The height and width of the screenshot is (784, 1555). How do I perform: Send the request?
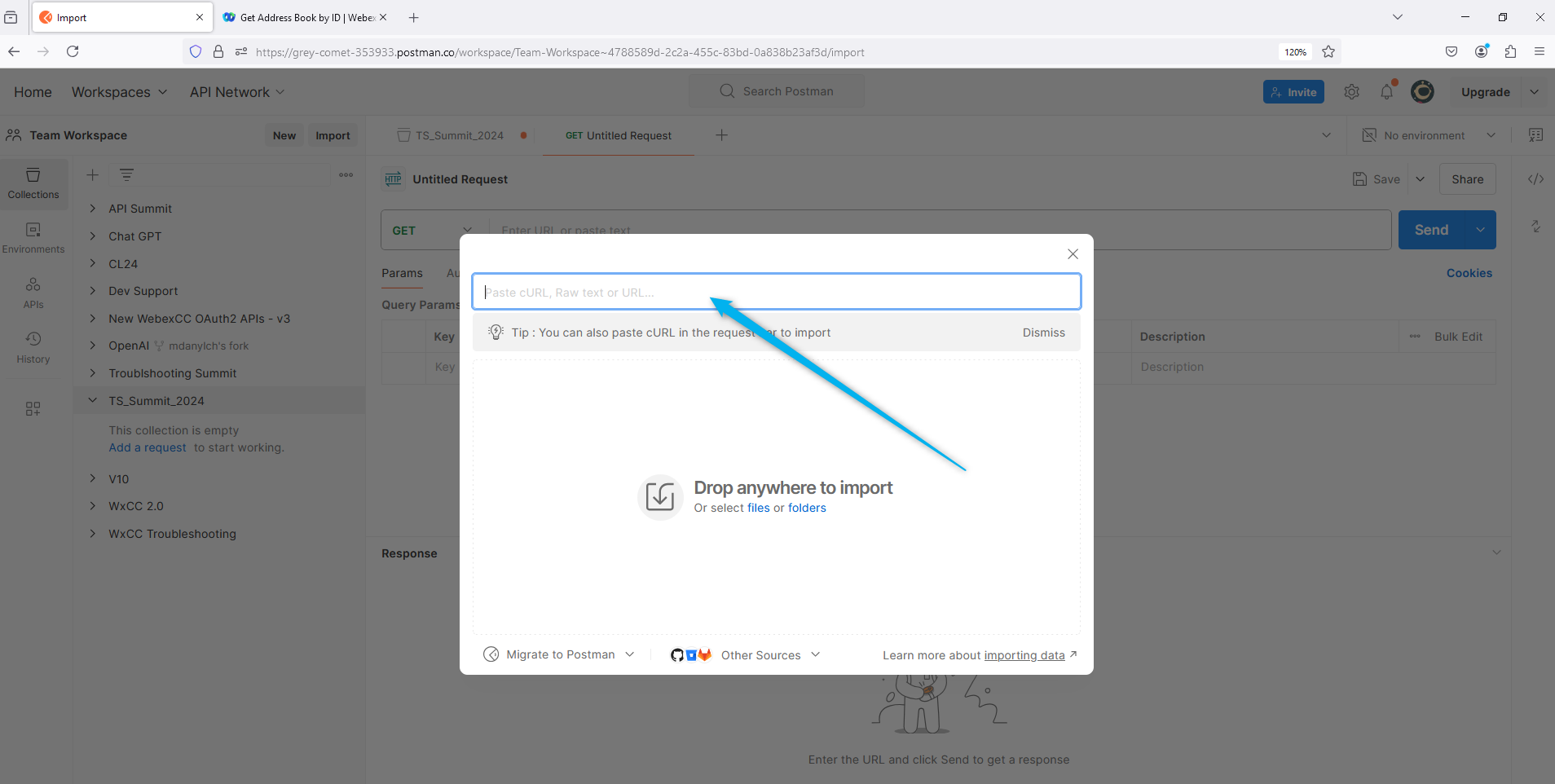coord(1431,230)
